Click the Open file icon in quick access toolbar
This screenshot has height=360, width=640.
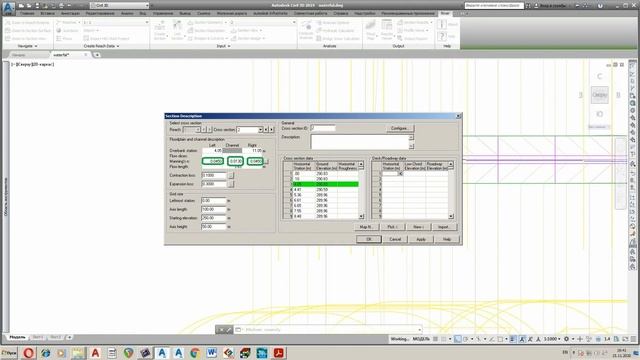(x=29, y=6)
